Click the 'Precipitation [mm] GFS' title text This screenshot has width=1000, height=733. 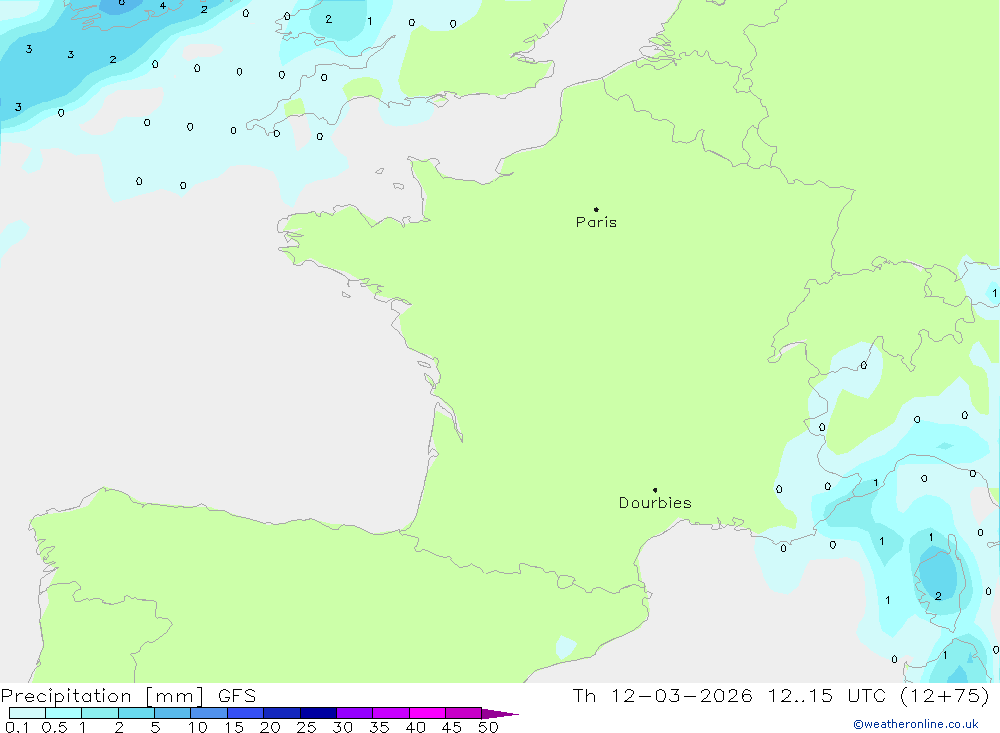[x=128, y=695]
